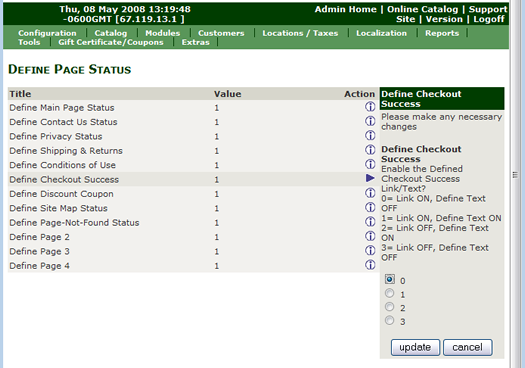
Task: Click info icon for Define Site Map Status
Action: pyautogui.click(x=370, y=207)
